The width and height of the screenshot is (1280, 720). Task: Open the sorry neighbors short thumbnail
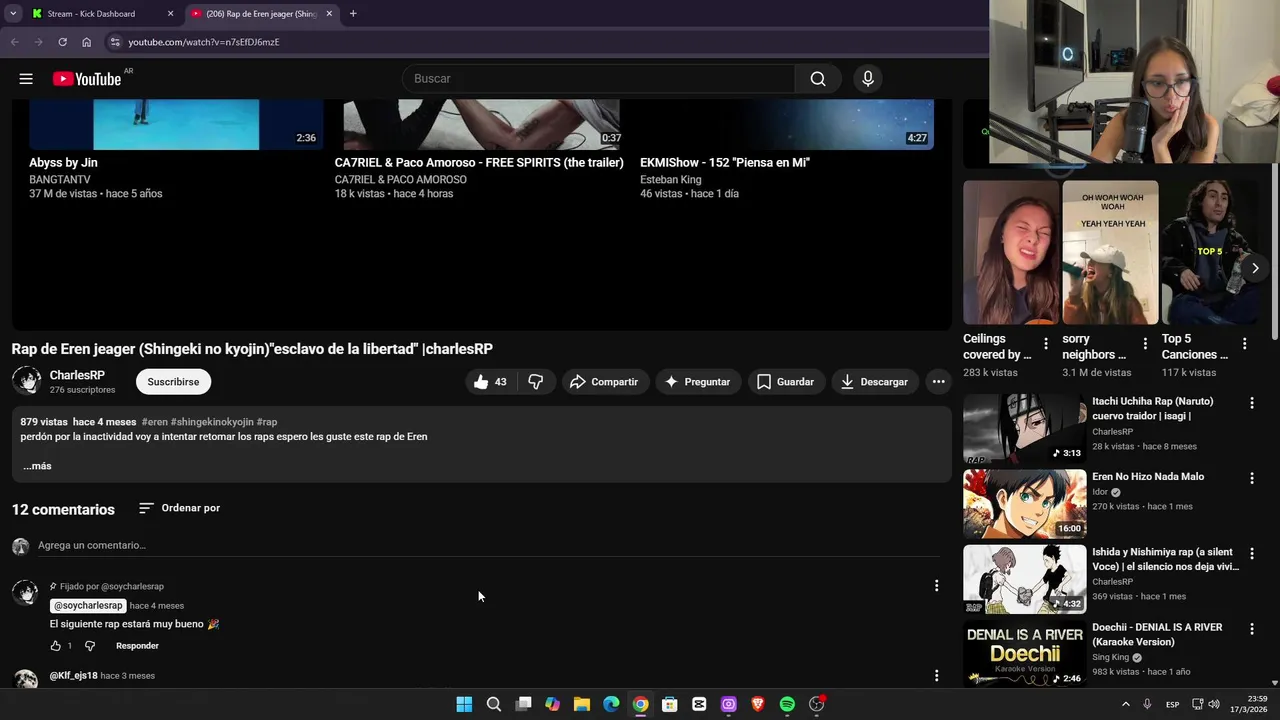point(1110,253)
